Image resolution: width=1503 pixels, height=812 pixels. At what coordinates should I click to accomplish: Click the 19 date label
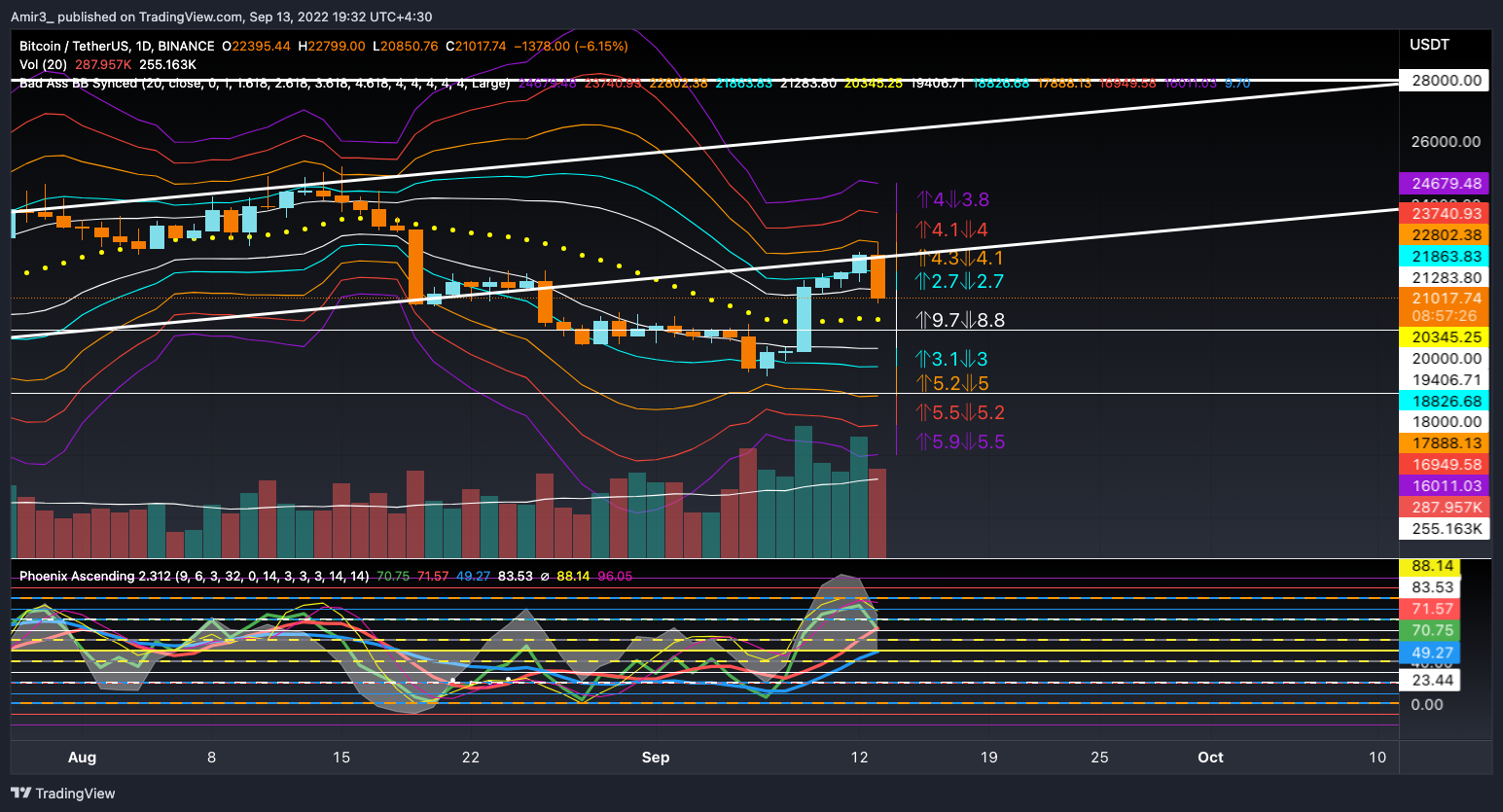click(x=988, y=758)
